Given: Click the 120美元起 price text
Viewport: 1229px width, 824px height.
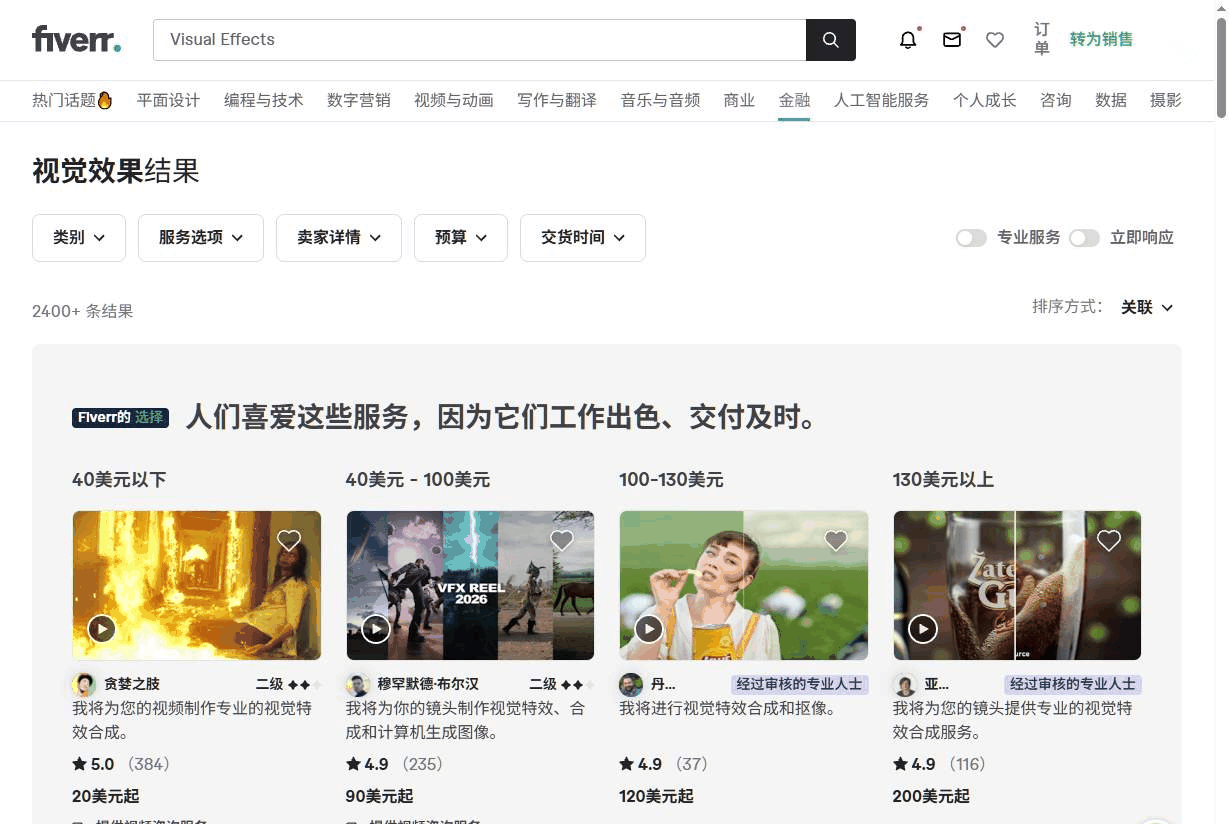Looking at the screenshot, I should coord(657,797).
